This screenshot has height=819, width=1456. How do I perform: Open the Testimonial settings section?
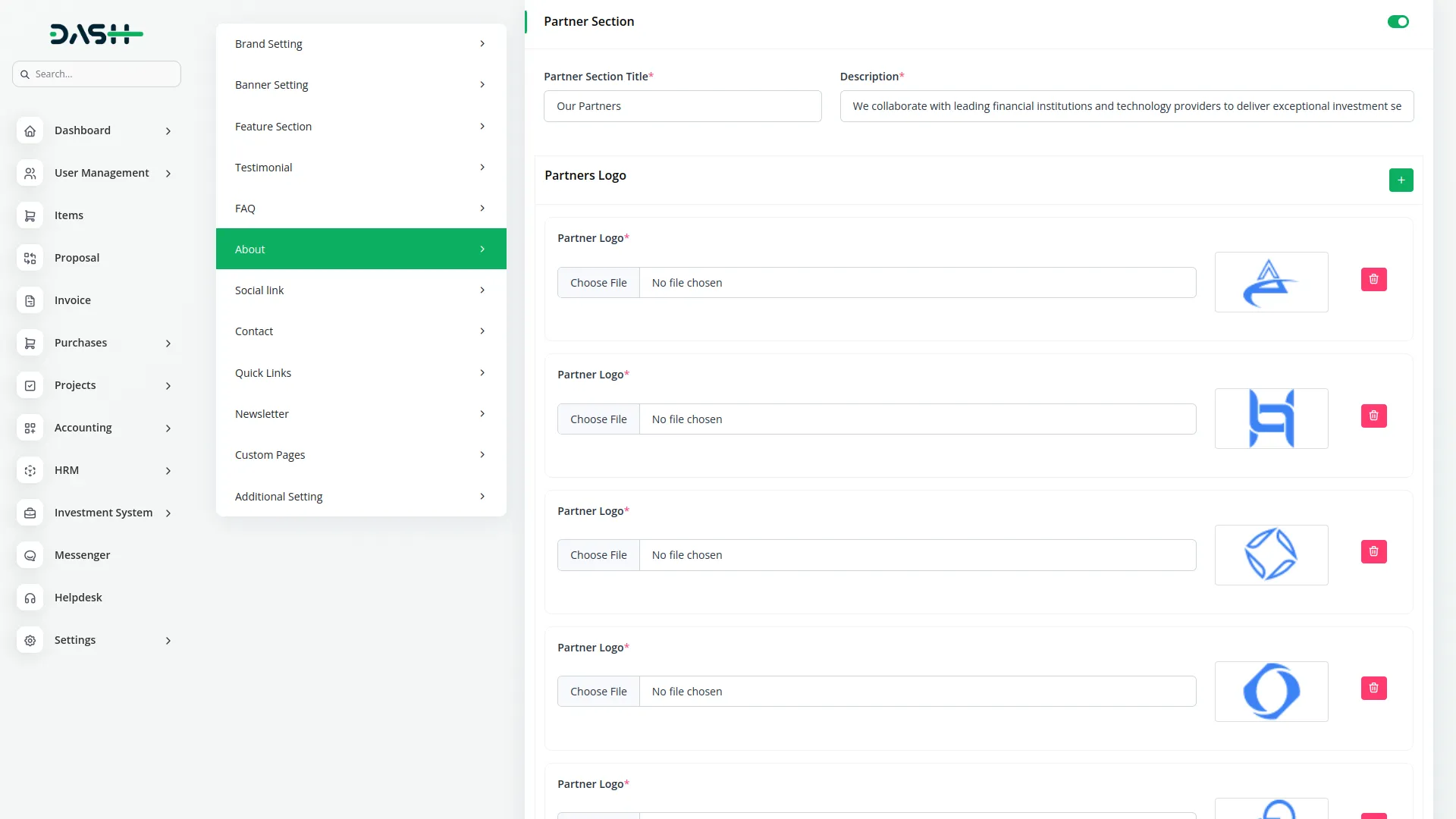361,168
